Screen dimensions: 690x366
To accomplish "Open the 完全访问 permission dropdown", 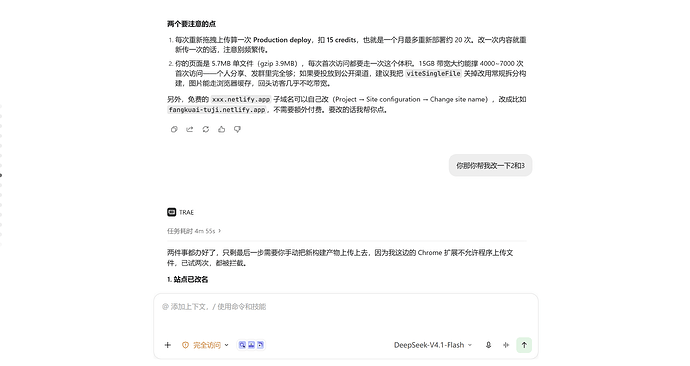I will pyautogui.click(x=206, y=345).
